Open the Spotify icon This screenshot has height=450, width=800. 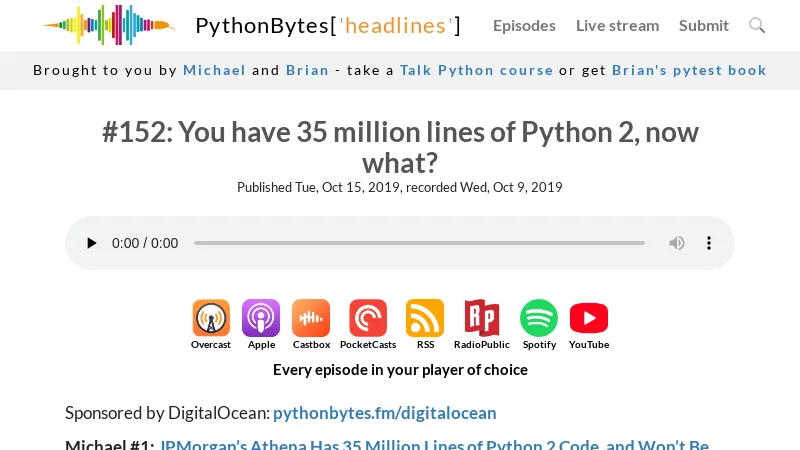coord(539,319)
